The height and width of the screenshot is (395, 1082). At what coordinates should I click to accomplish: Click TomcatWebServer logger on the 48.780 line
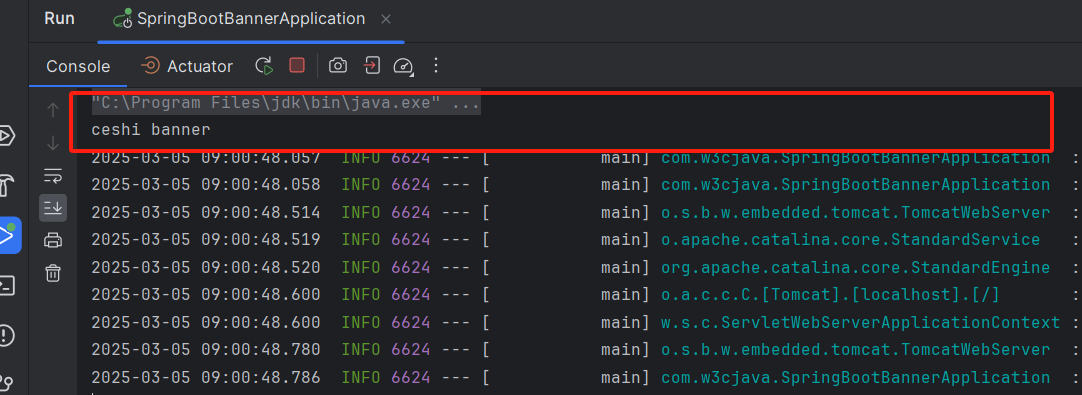[856, 350]
